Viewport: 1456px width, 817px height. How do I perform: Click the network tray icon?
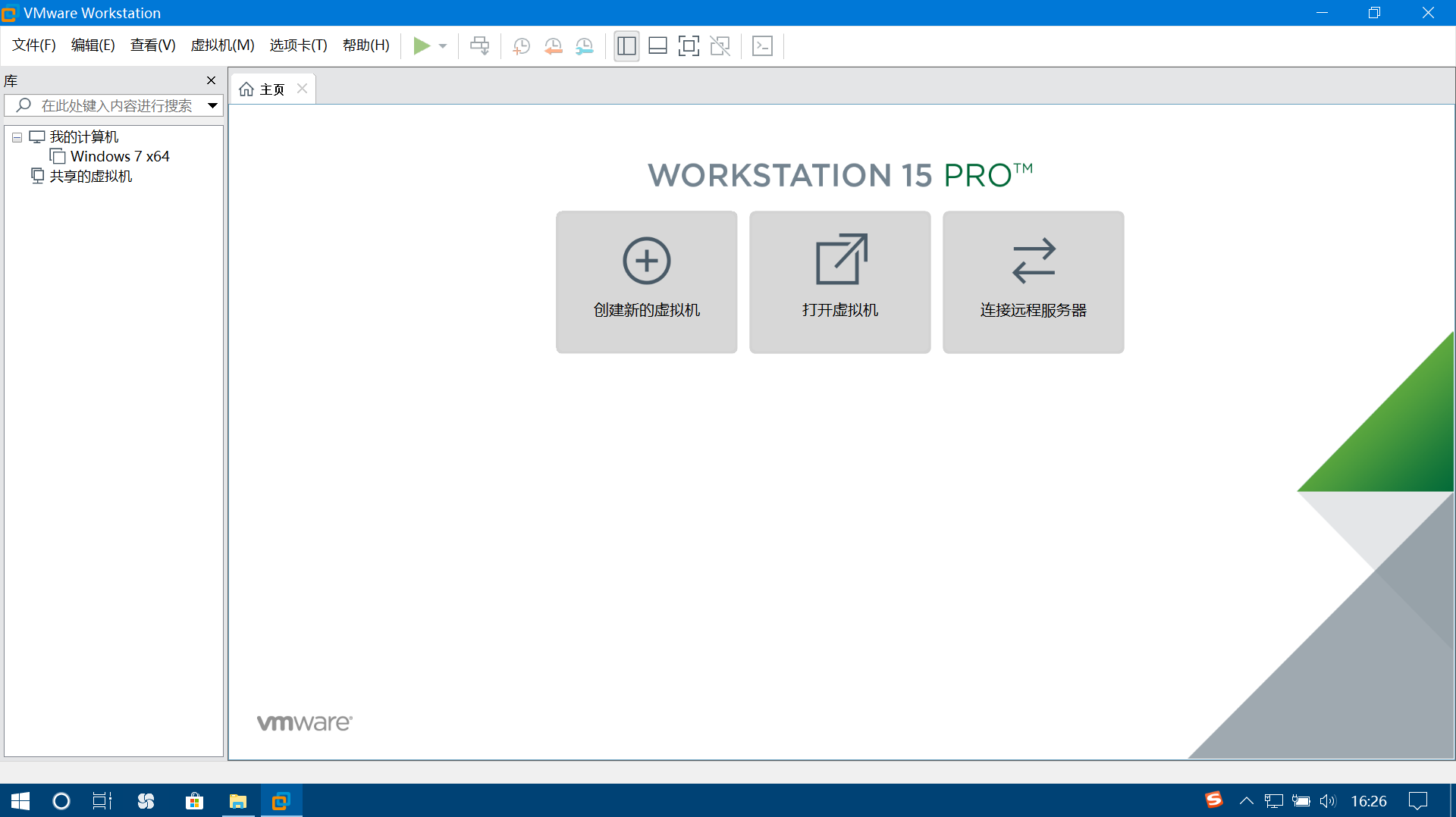tap(1273, 801)
